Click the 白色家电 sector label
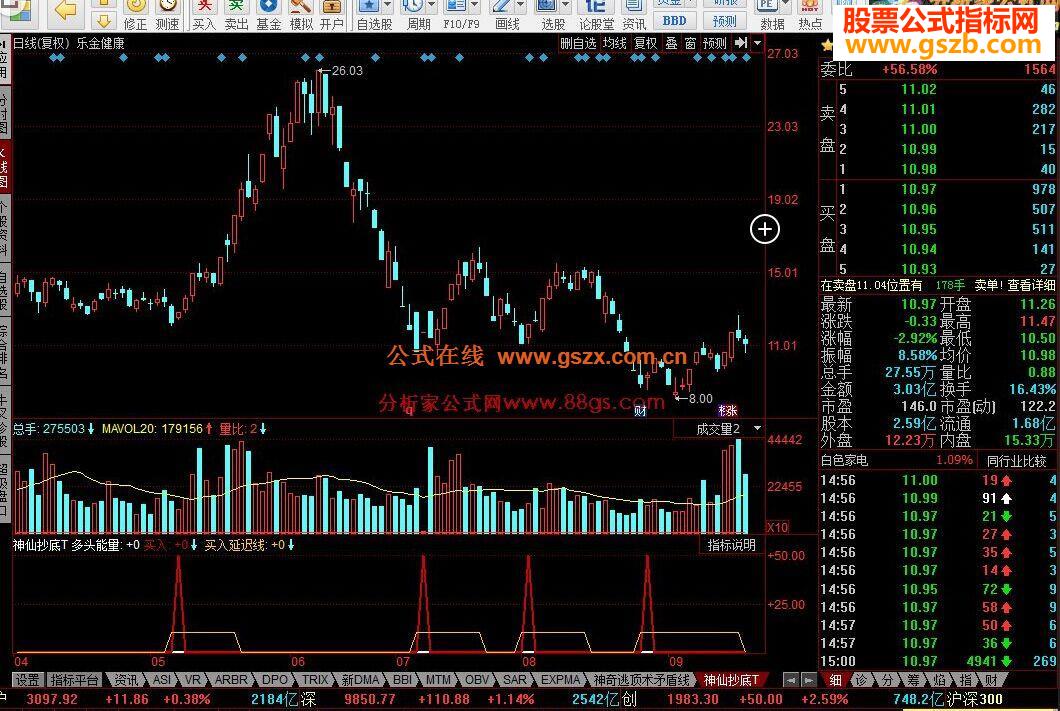Screen dimensions: 1060x711 click(844, 461)
